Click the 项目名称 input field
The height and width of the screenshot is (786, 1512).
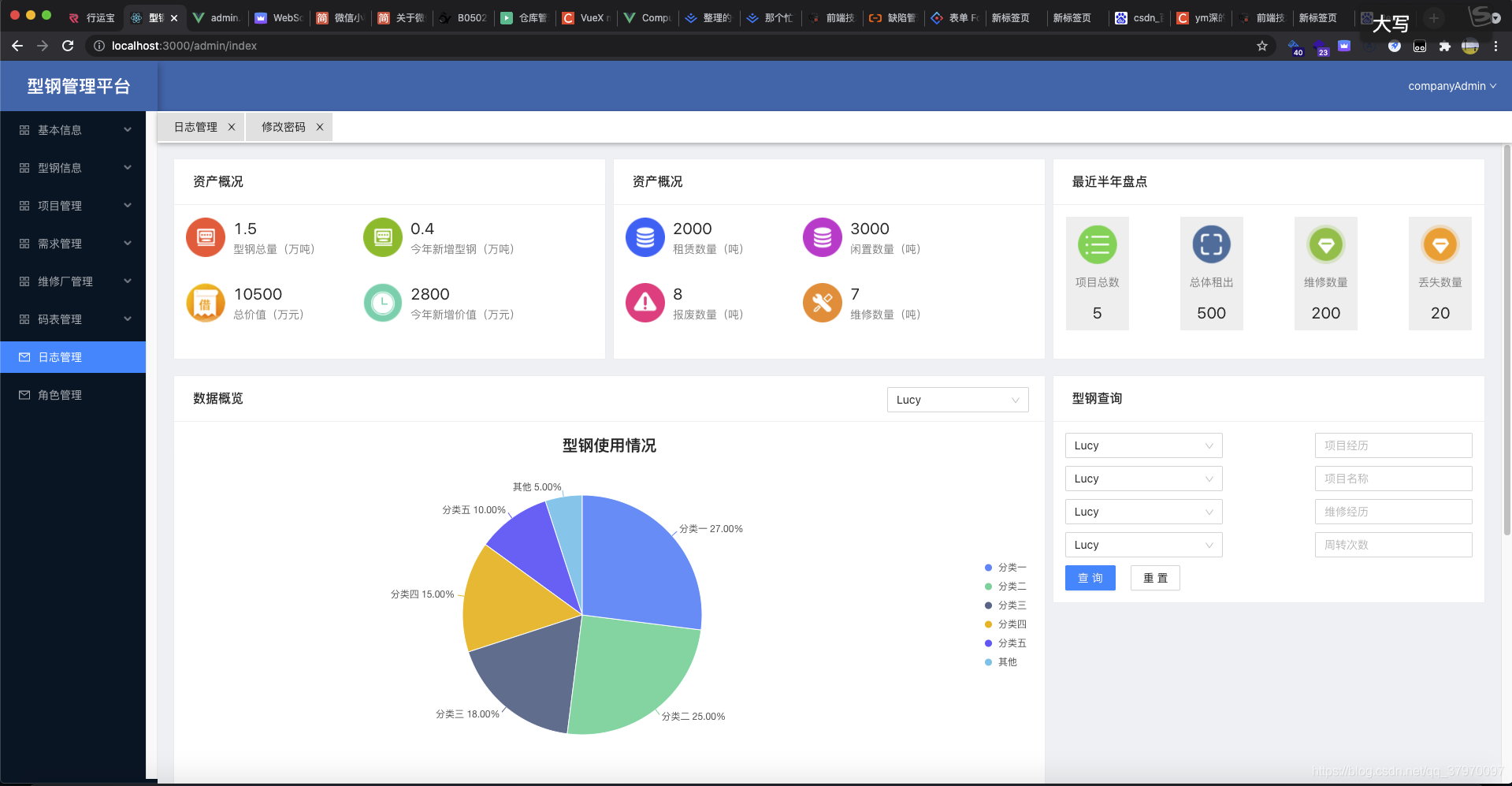click(1392, 479)
